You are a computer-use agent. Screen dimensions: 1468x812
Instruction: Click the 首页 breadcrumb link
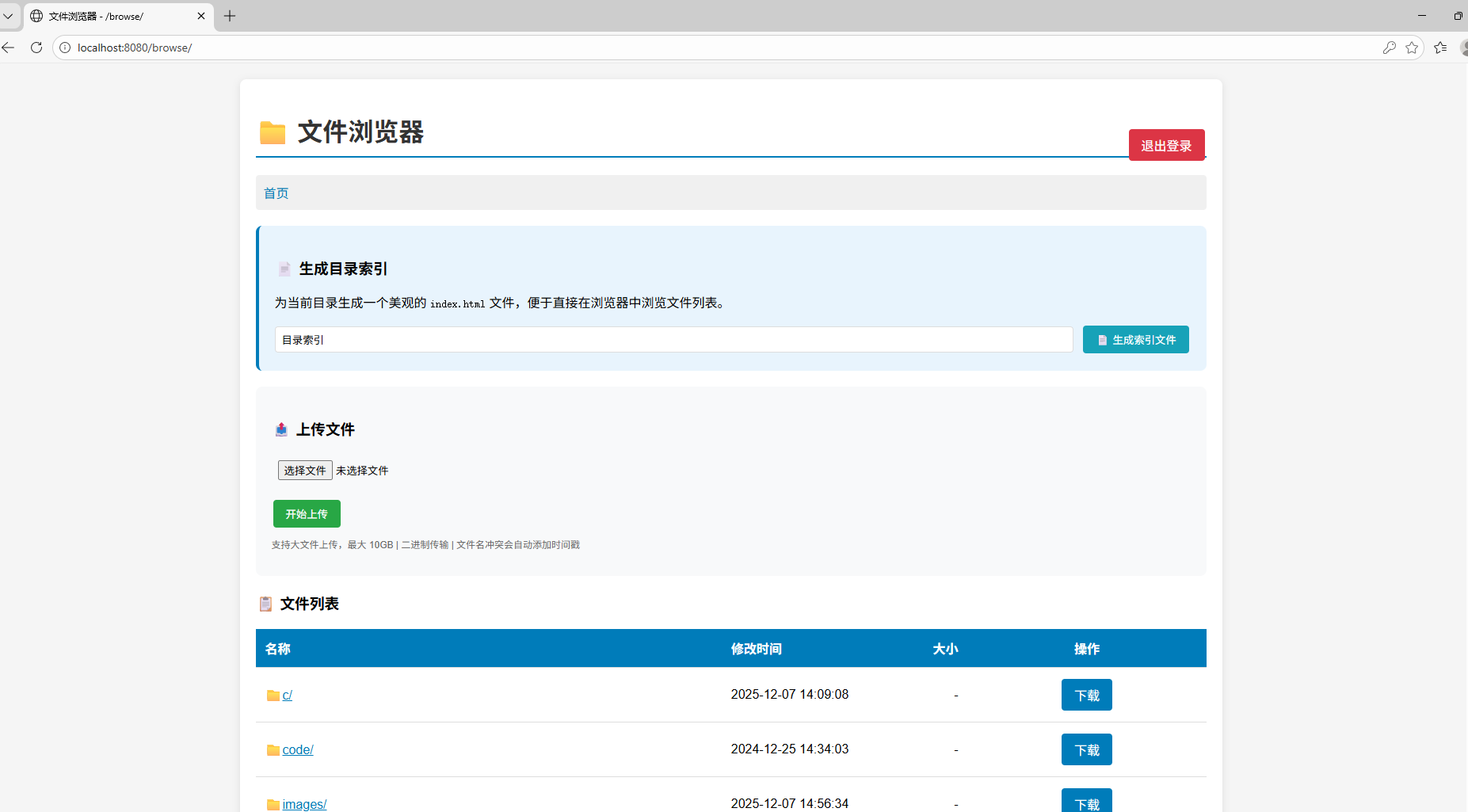tap(276, 193)
